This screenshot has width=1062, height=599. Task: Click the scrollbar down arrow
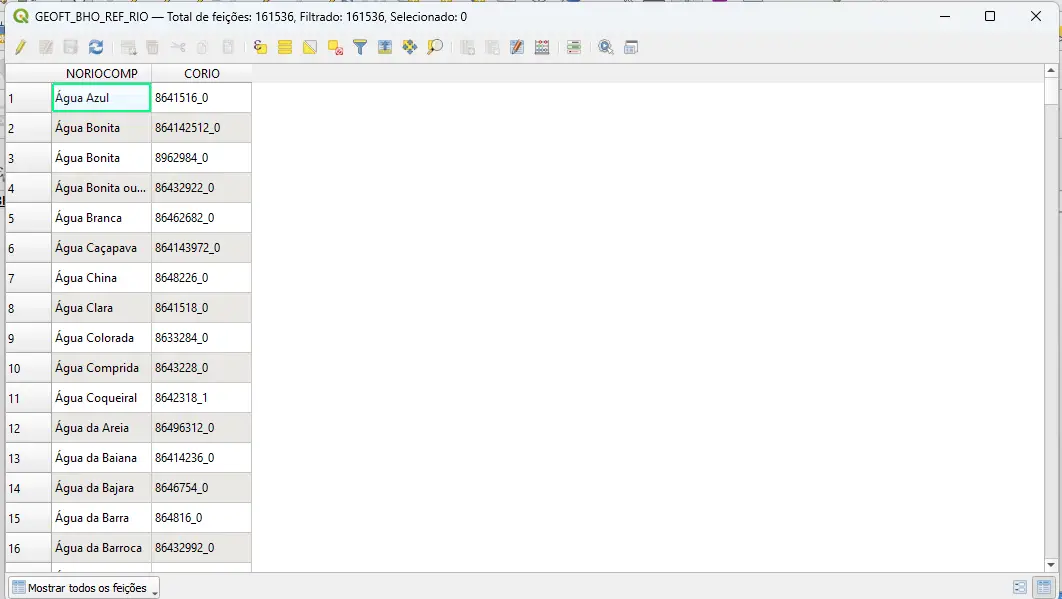(1051, 565)
